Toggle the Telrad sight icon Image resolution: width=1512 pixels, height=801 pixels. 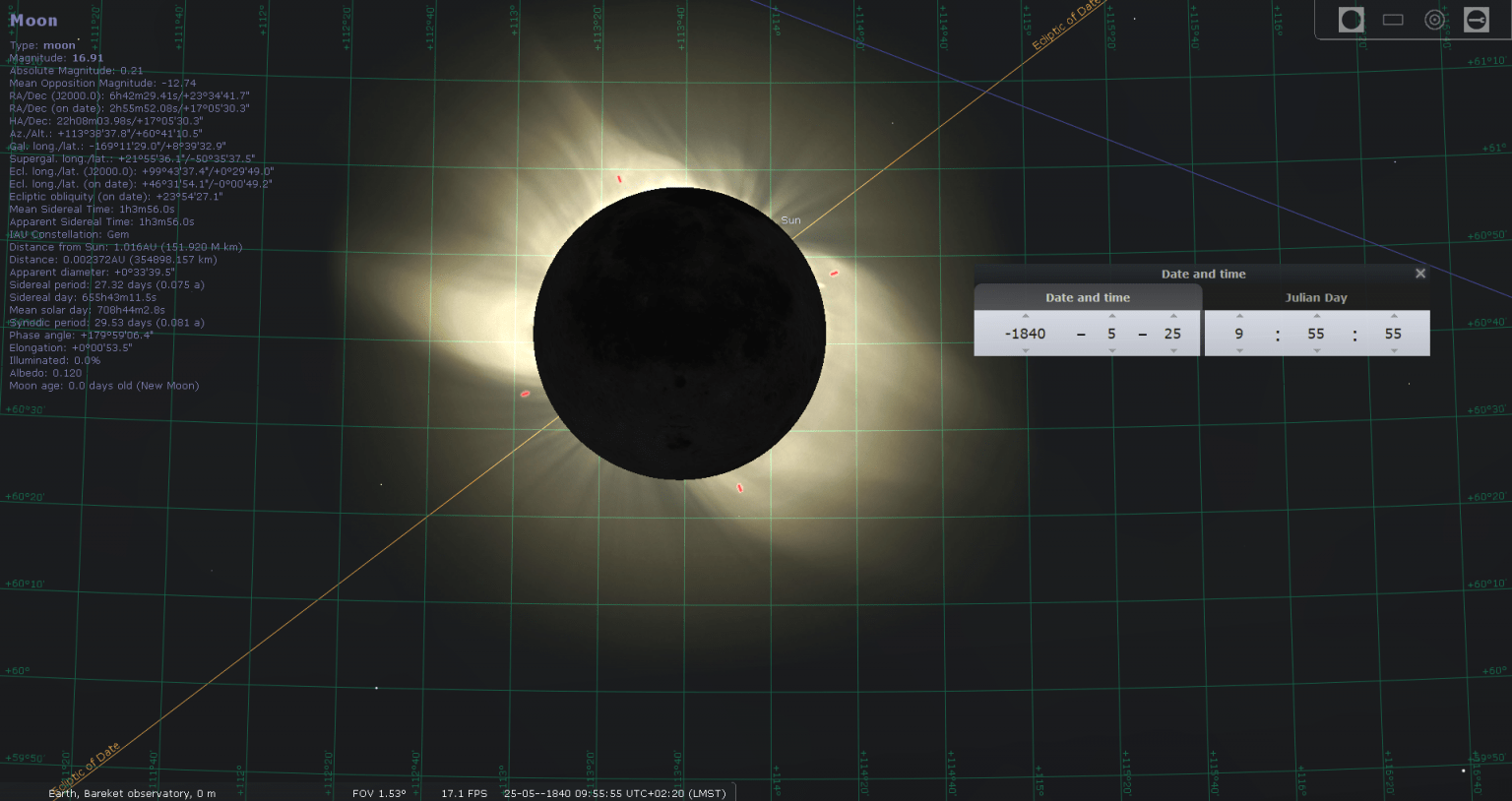1434,20
